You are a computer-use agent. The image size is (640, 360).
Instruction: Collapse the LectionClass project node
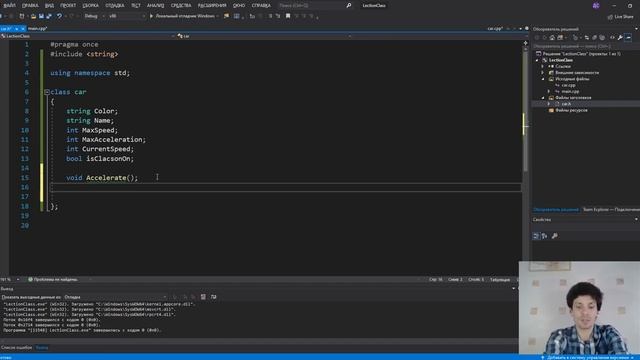[x=537, y=60]
